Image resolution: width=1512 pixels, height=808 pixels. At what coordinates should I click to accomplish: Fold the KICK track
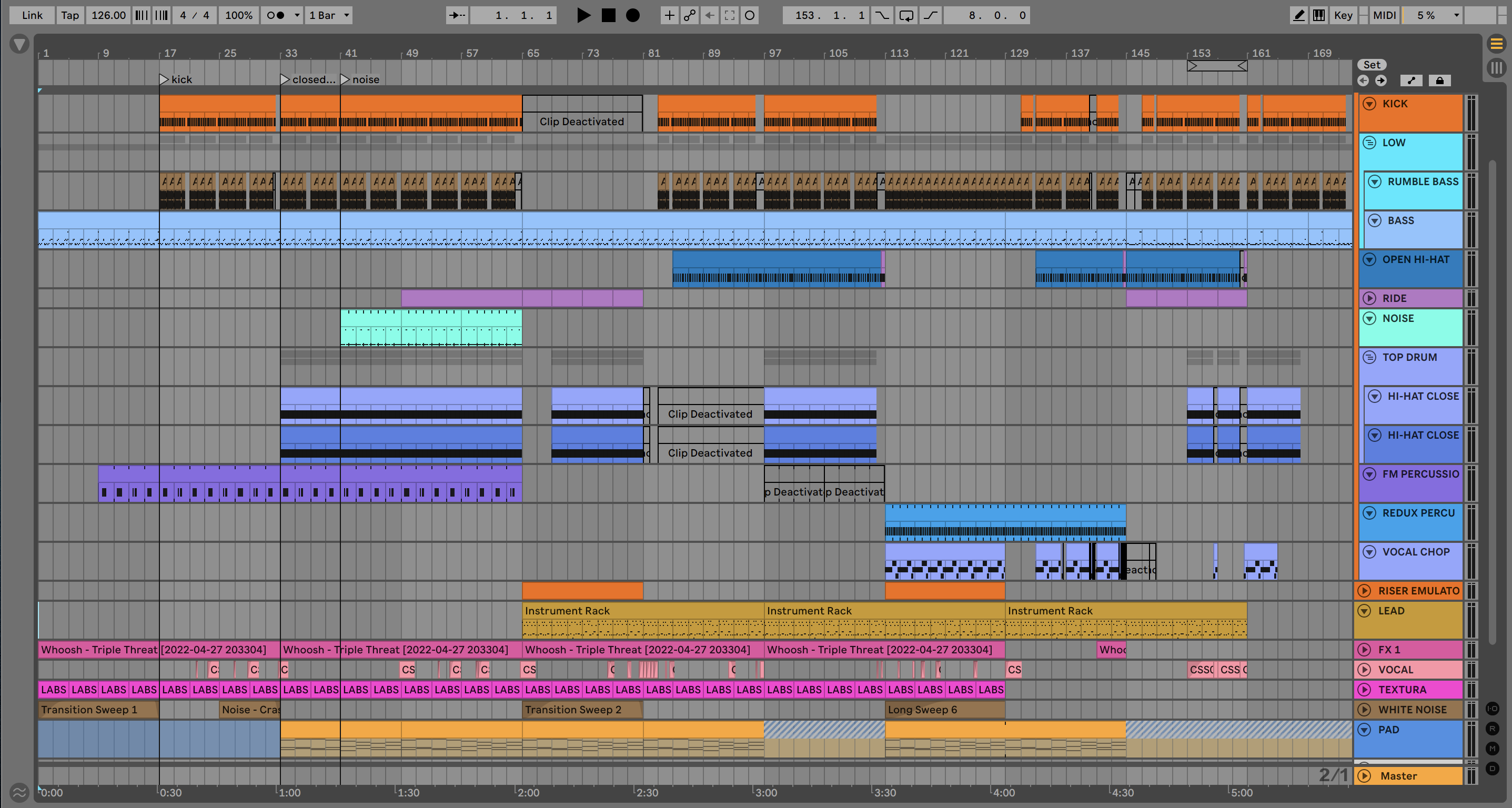point(1369,104)
